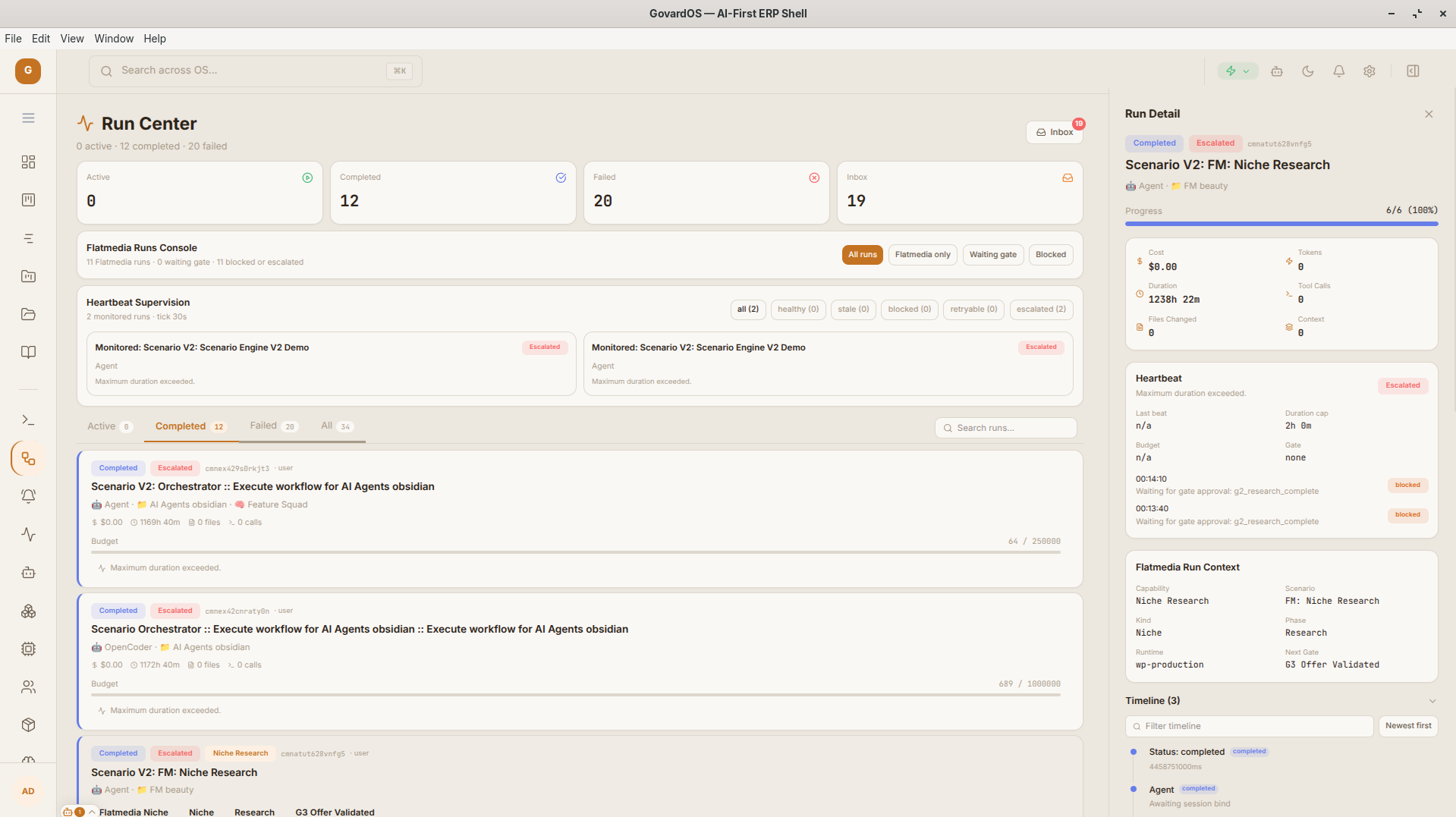Open the Newest first sort dropdown

[x=1408, y=726]
